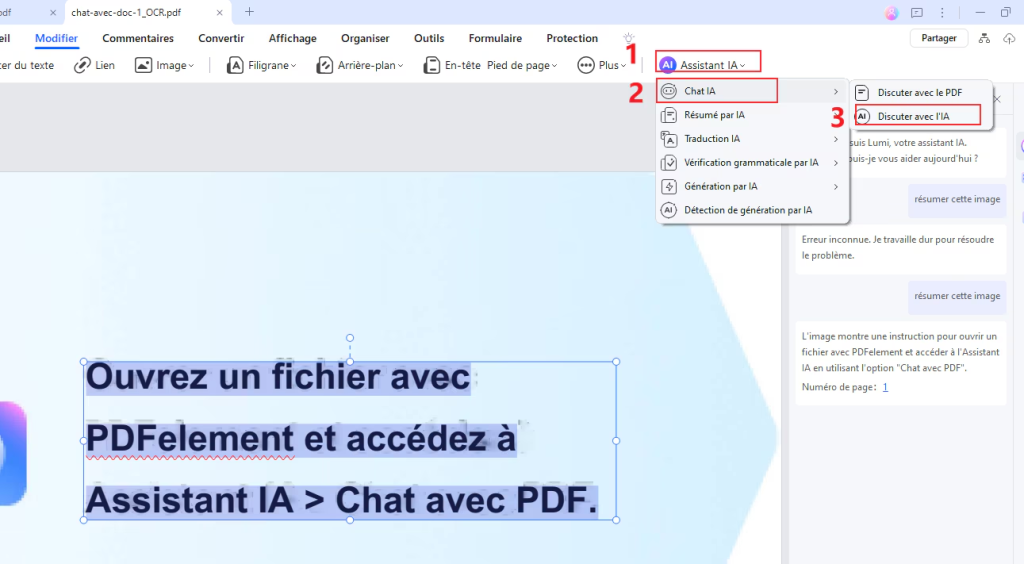Click the Plus more-options icon
1024x564 pixels.
click(x=586, y=65)
